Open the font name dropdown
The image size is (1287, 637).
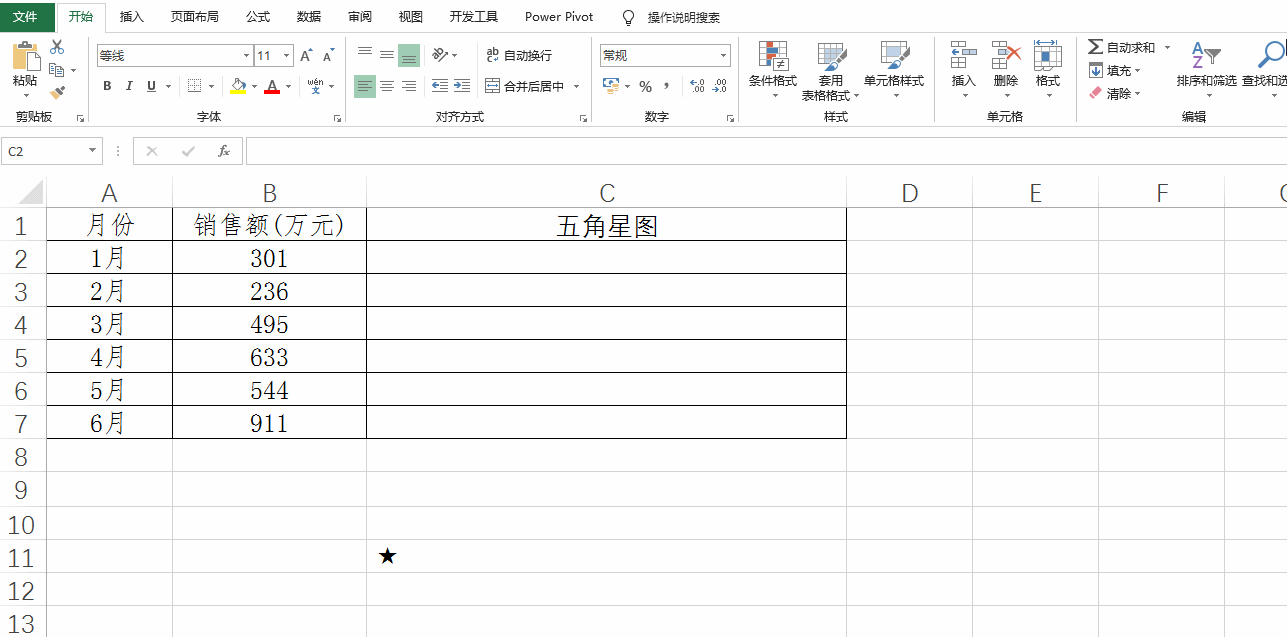(245, 54)
